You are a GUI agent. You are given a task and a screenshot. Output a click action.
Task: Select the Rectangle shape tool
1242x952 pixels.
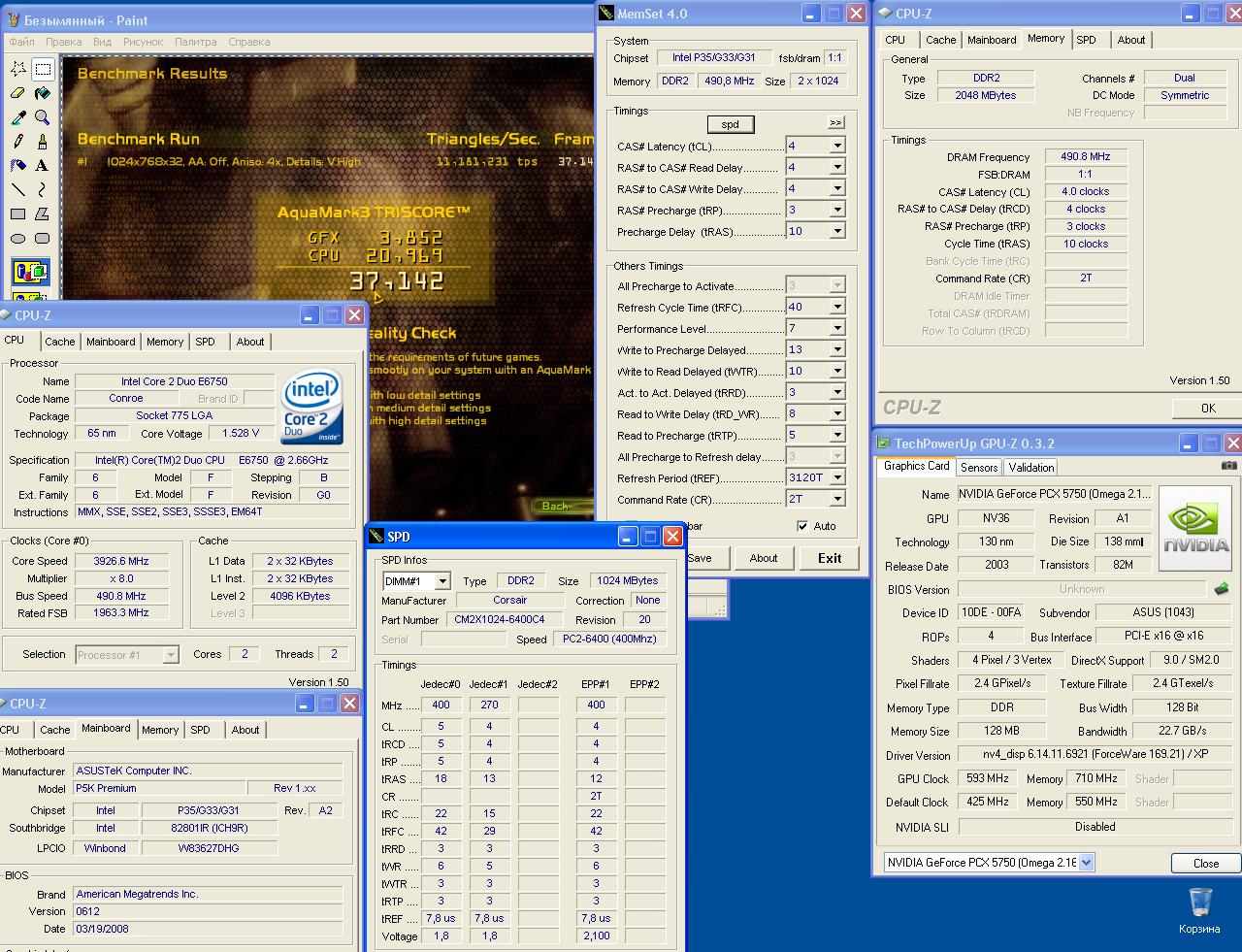[x=18, y=214]
